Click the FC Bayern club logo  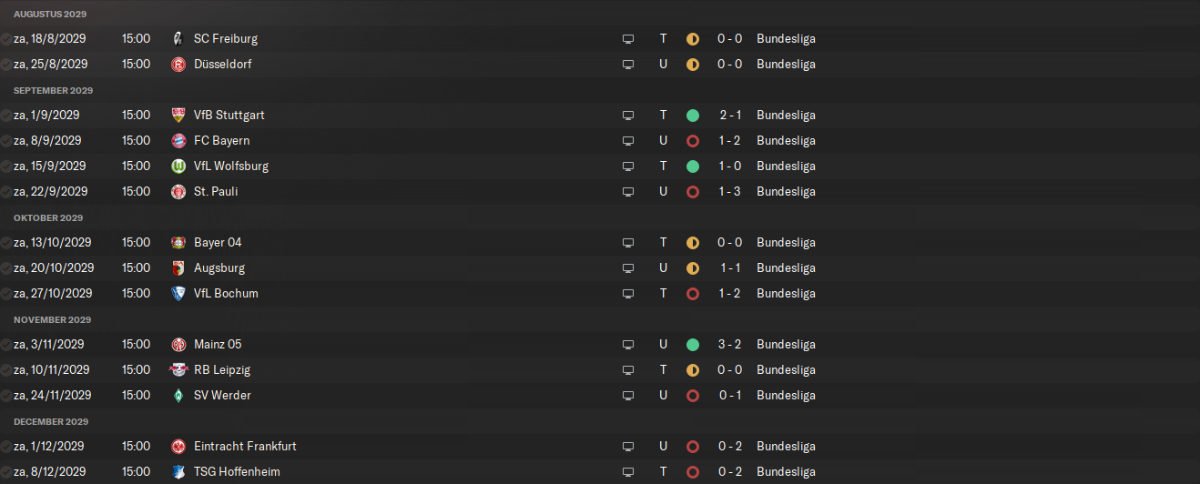pos(178,141)
